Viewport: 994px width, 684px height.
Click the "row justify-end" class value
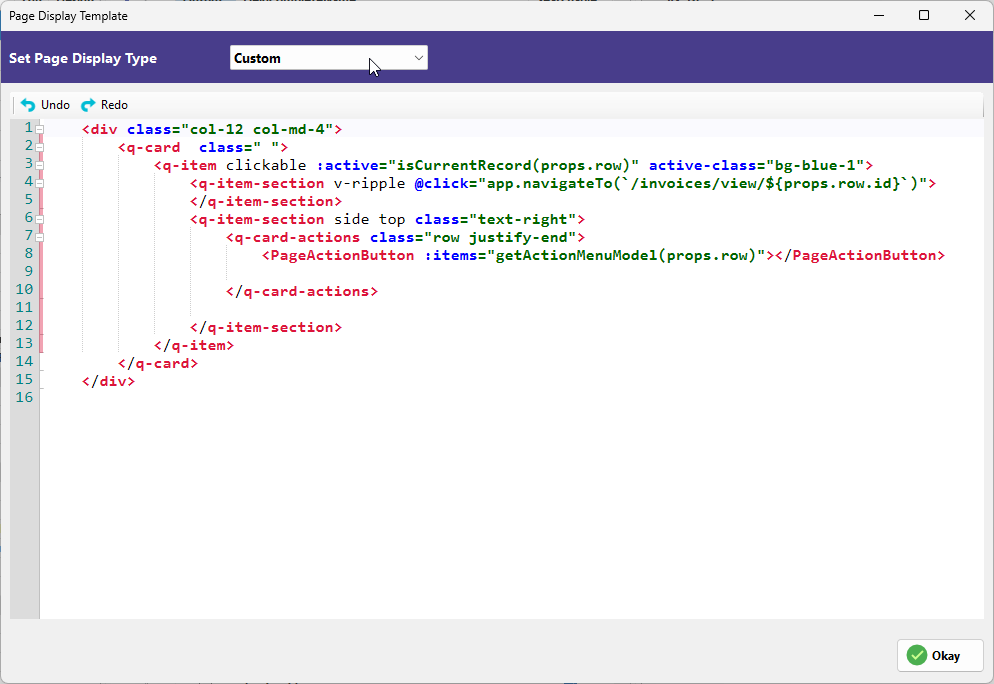(x=500, y=238)
